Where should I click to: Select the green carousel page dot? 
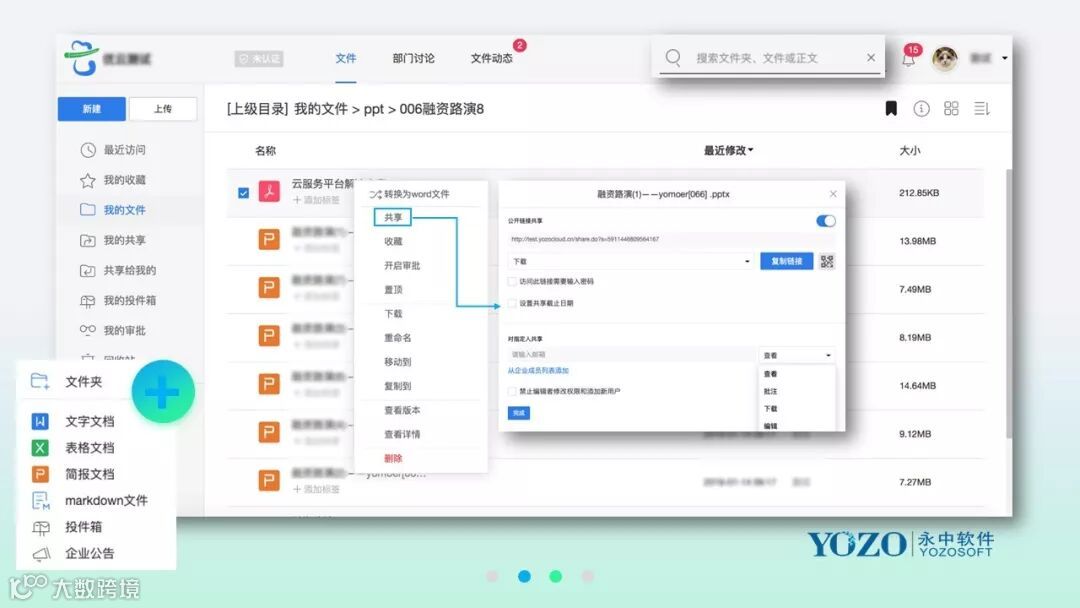pos(556,576)
